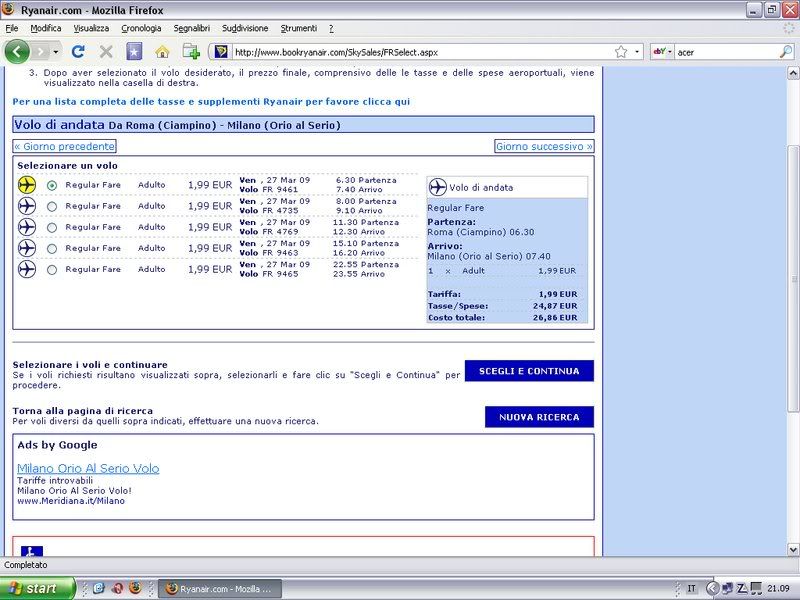This screenshot has height=600, width=800.
Task: Click the plane icon beside flight FR 9463
Action: [x=27, y=248]
